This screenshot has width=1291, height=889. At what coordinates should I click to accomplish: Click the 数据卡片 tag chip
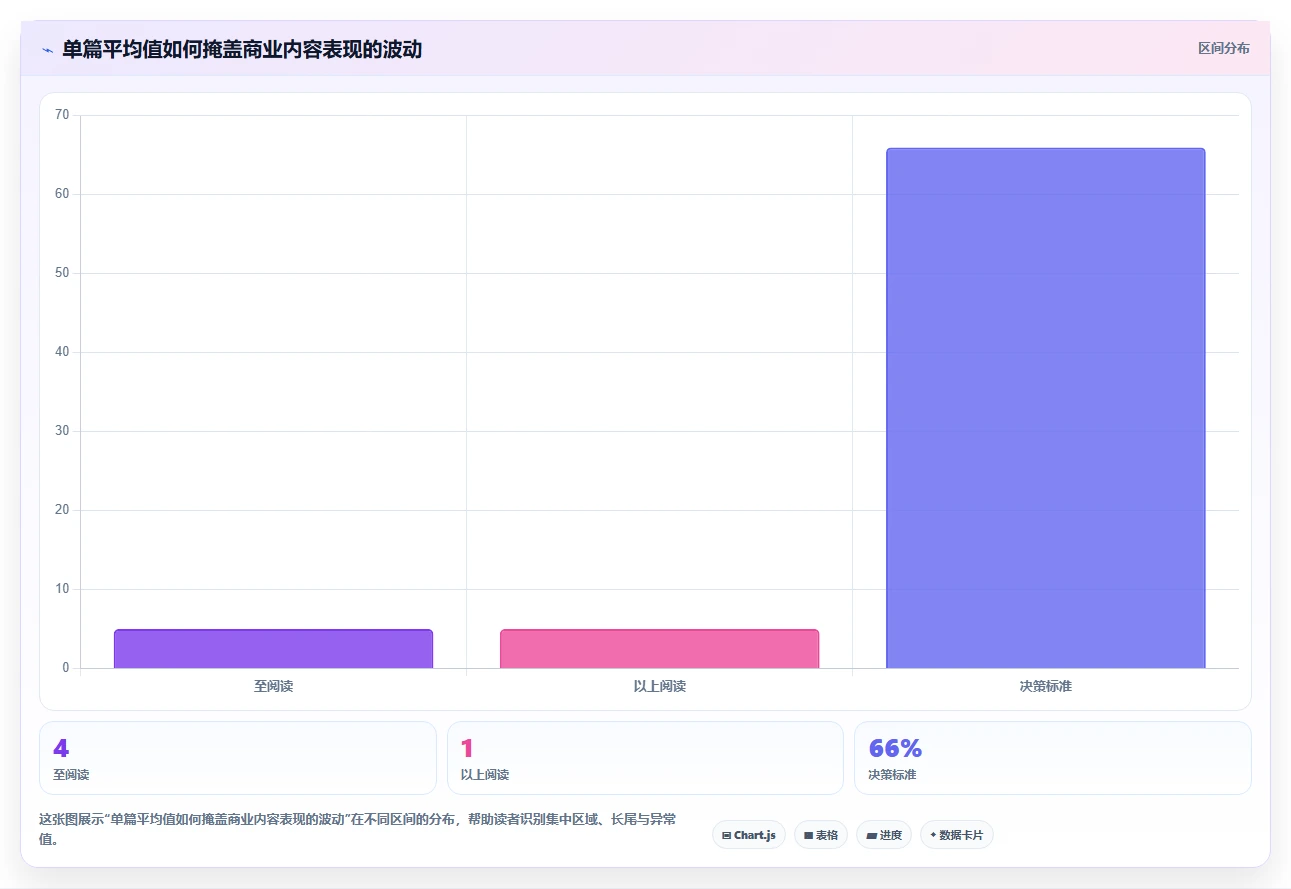(957, 835)
